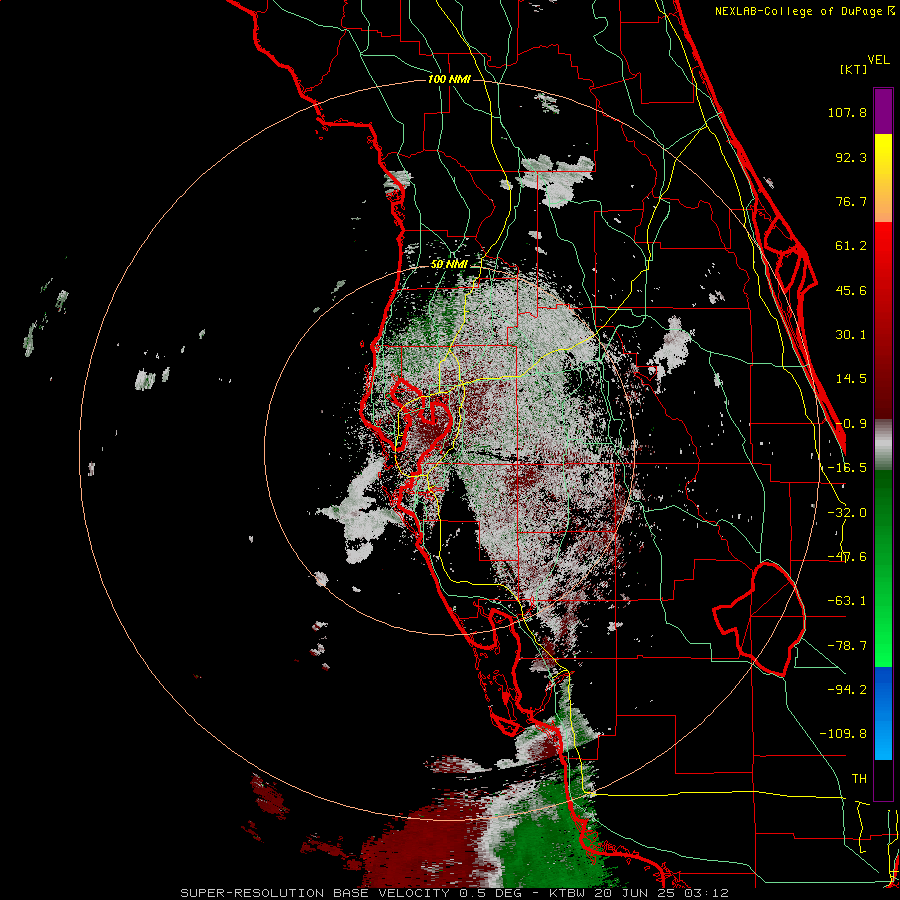Pick the blue segment of velocity scale
900x900 pixels.
tap(883, 713)
